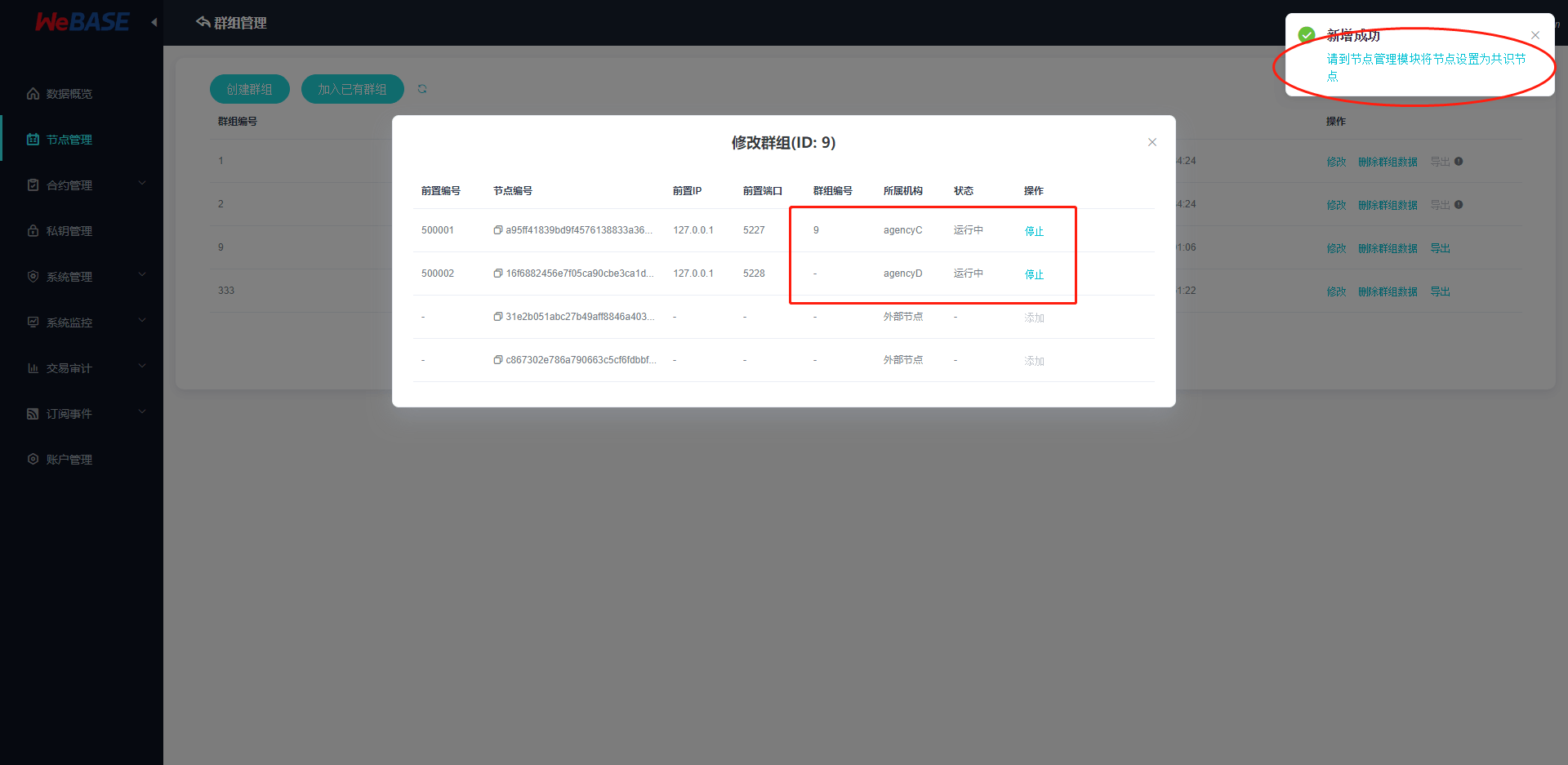The image size is (1568, 765).
Task: Open 数据概览 from the sidebar
Action: 69,94
